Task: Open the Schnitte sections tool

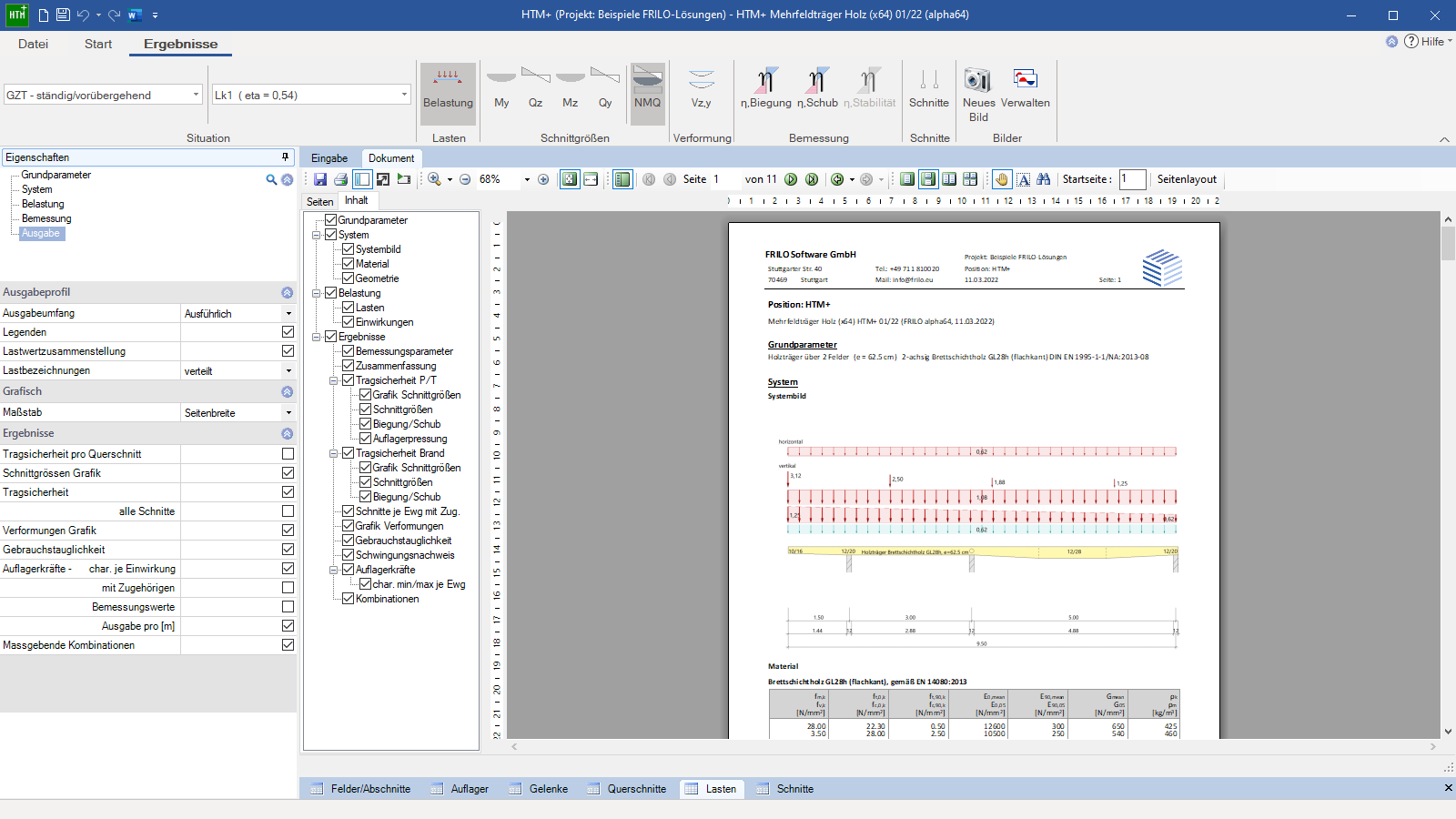Action: click(929, 88)
